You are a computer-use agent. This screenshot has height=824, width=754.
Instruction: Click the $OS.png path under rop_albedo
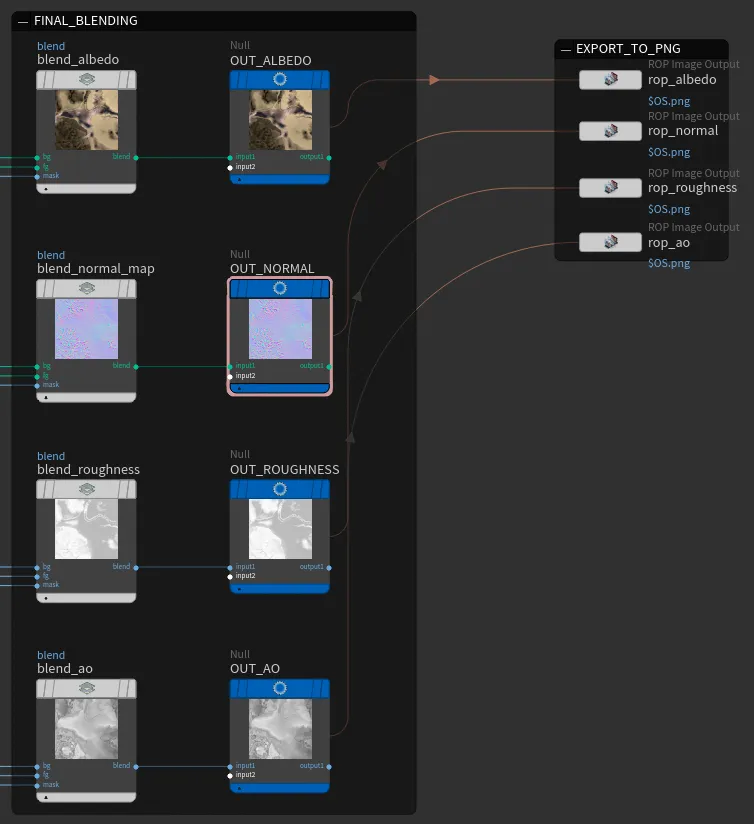669,101
